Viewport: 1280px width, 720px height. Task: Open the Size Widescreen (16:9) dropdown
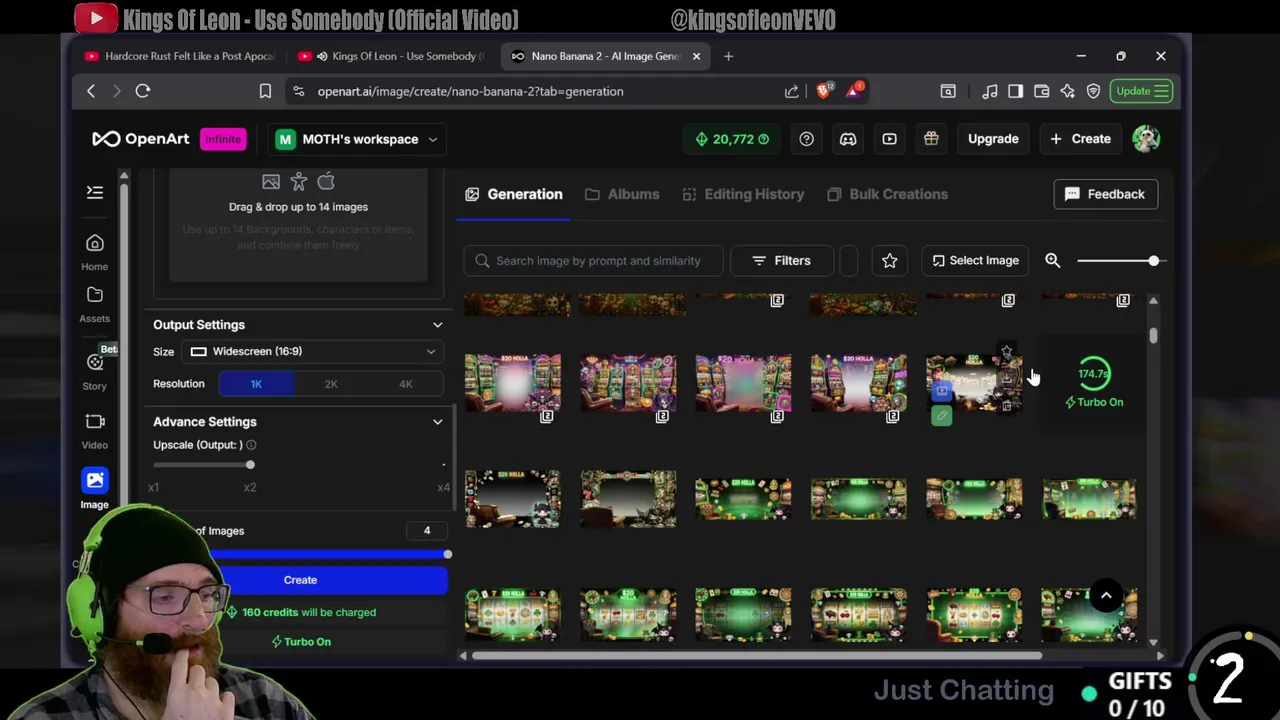point(312,351)
